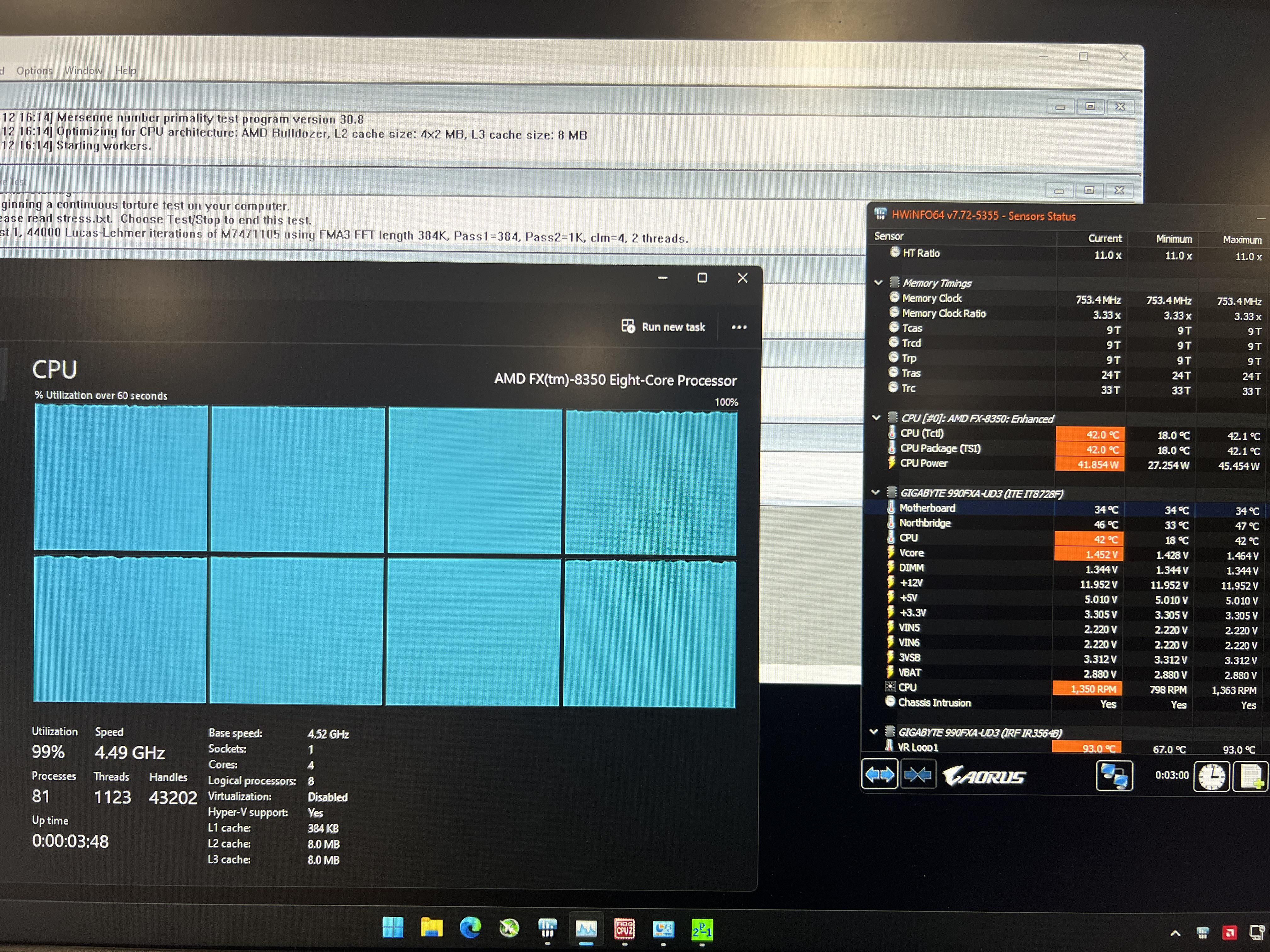
Task: Select the Memory Clock Ratio row
Action: tap(1068, 314)
